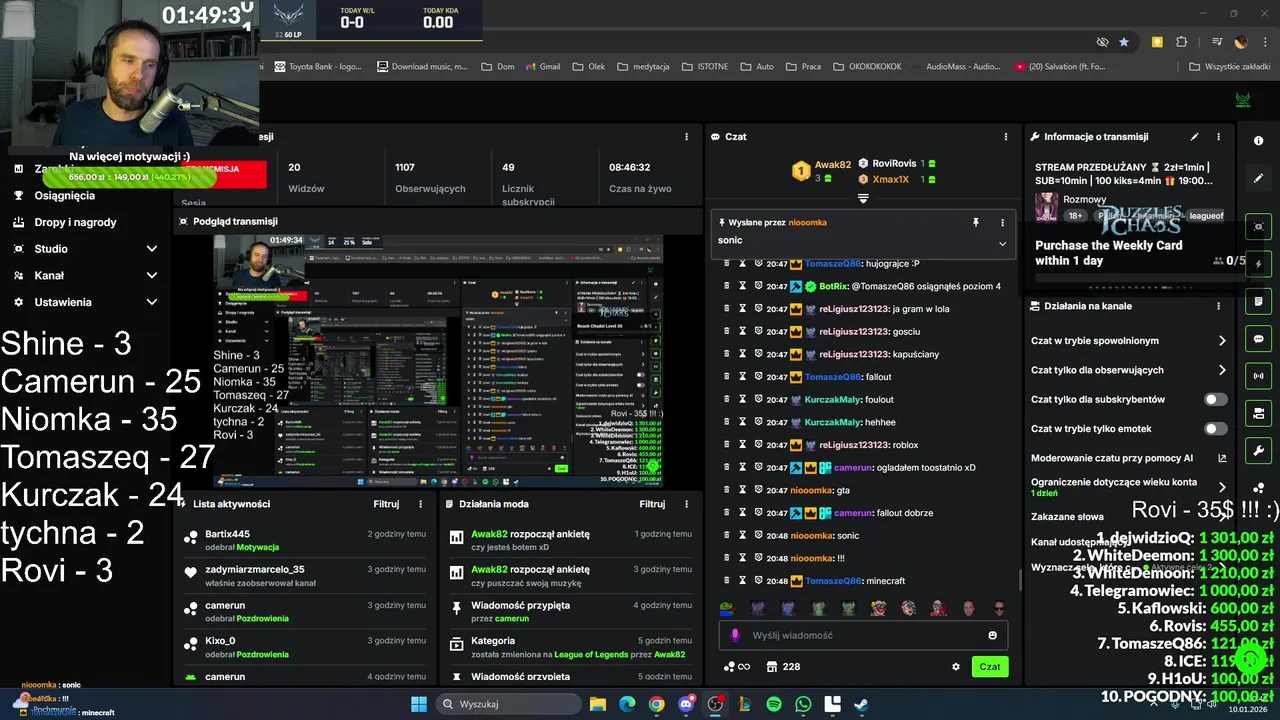The width and height of the screenshot is (1280, 720).
Task: Click the chat bubble quick action icon
Action: (1258, 339)
